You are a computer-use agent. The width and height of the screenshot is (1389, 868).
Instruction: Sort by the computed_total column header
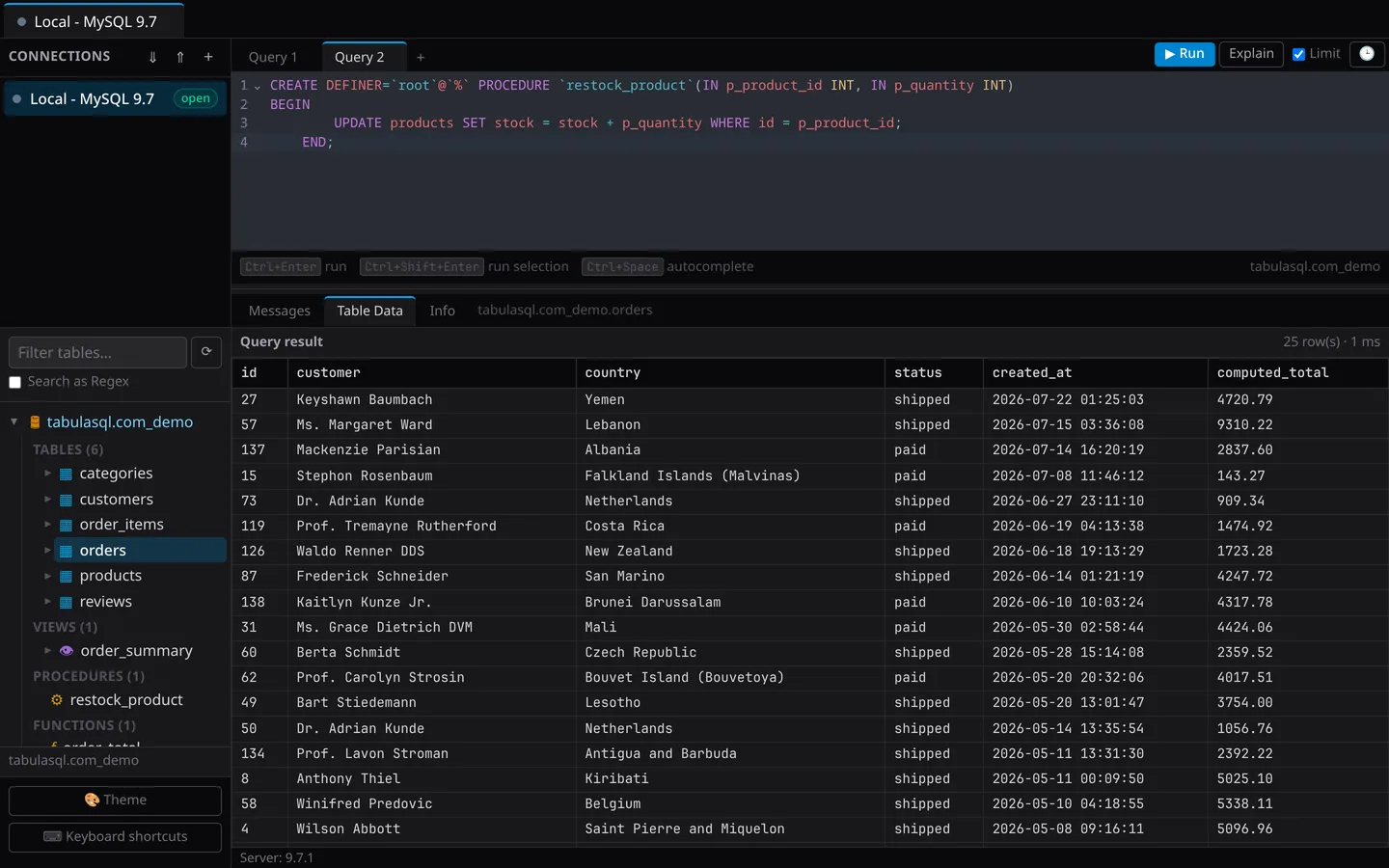[1297, 373]
